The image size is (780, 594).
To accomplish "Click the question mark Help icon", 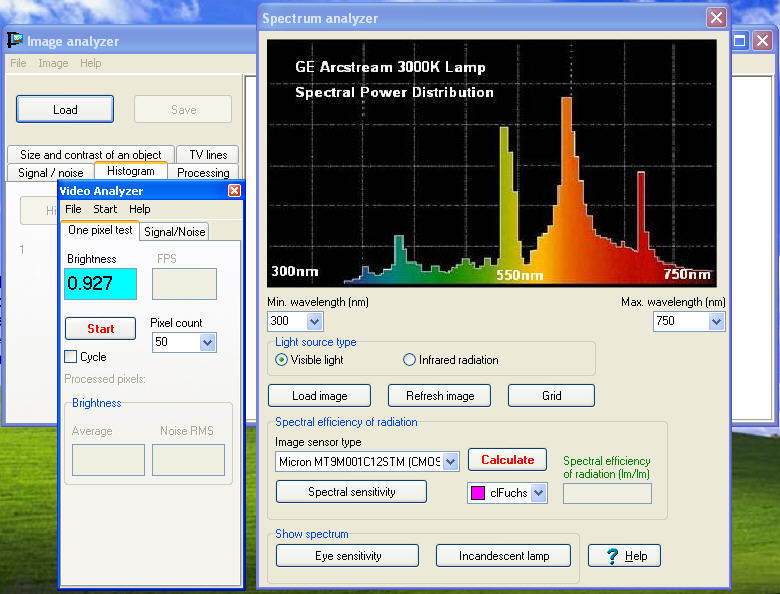I will point(612,556).
